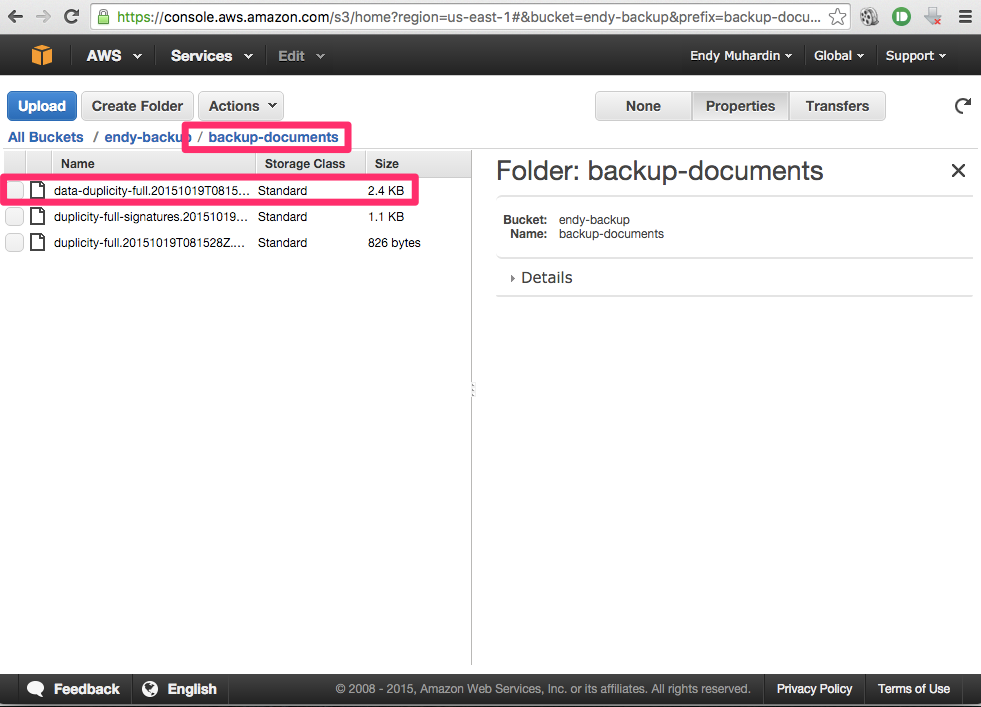Check the duplicity-full-signatures file checkbox
The width and height of the screenshot is (981, 707).
(14, 216)
